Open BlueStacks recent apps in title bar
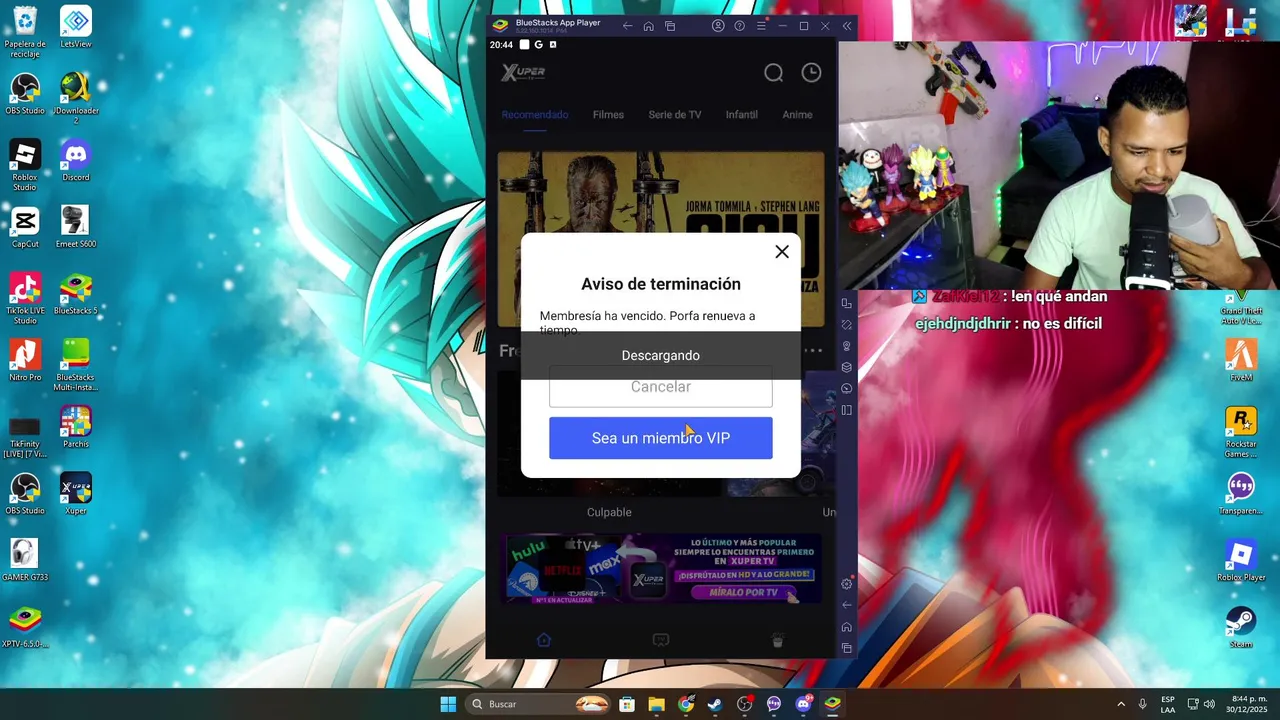Screen dimensions: 1280x720 (670, 26)
